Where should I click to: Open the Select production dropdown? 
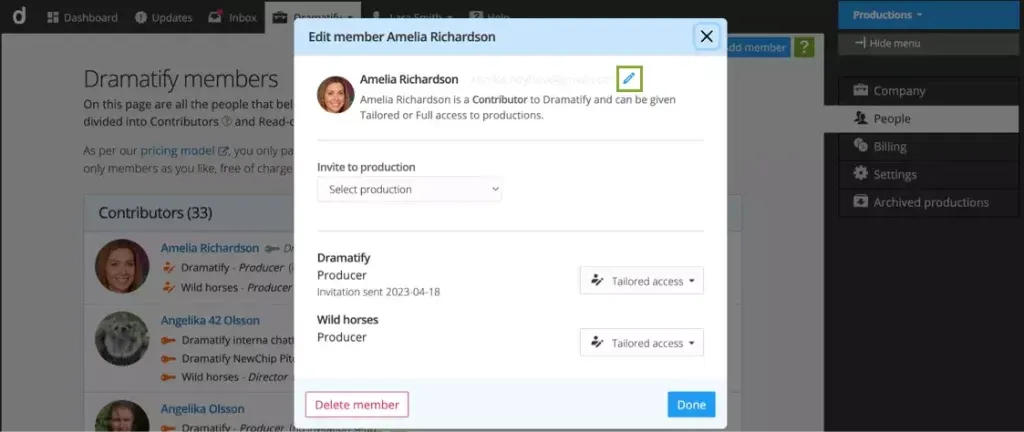tap(409, 189)
